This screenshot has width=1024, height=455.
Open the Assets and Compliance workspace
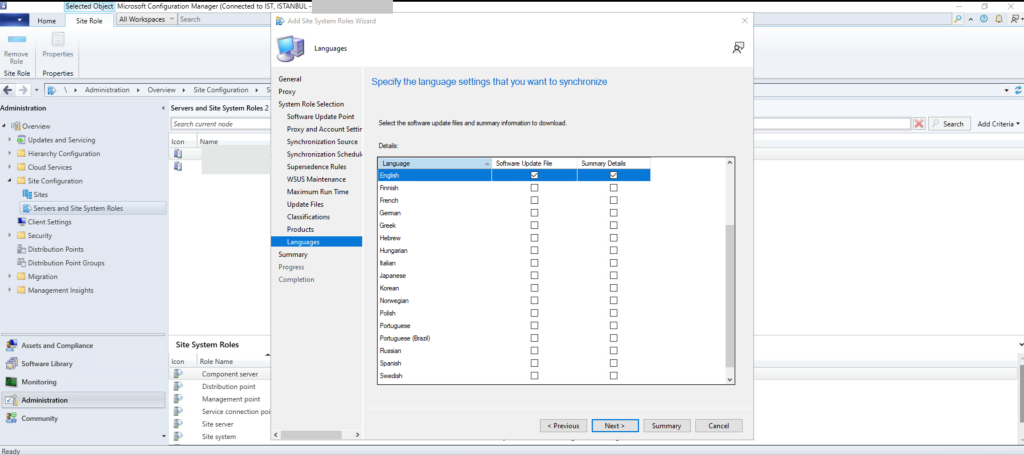pyautogui.click(x=56, y=345)
